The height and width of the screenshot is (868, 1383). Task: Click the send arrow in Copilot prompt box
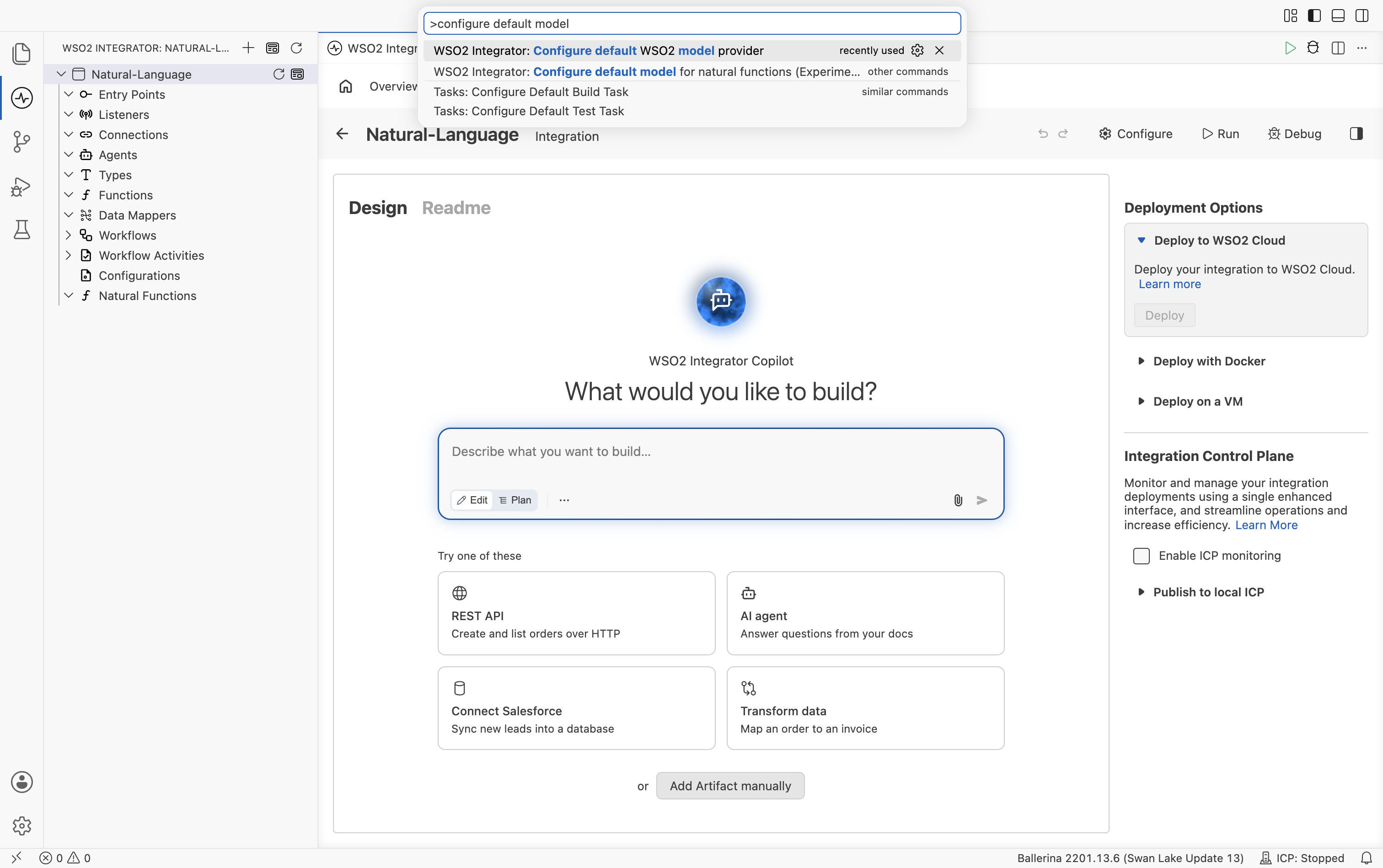(x=982, y=500)
